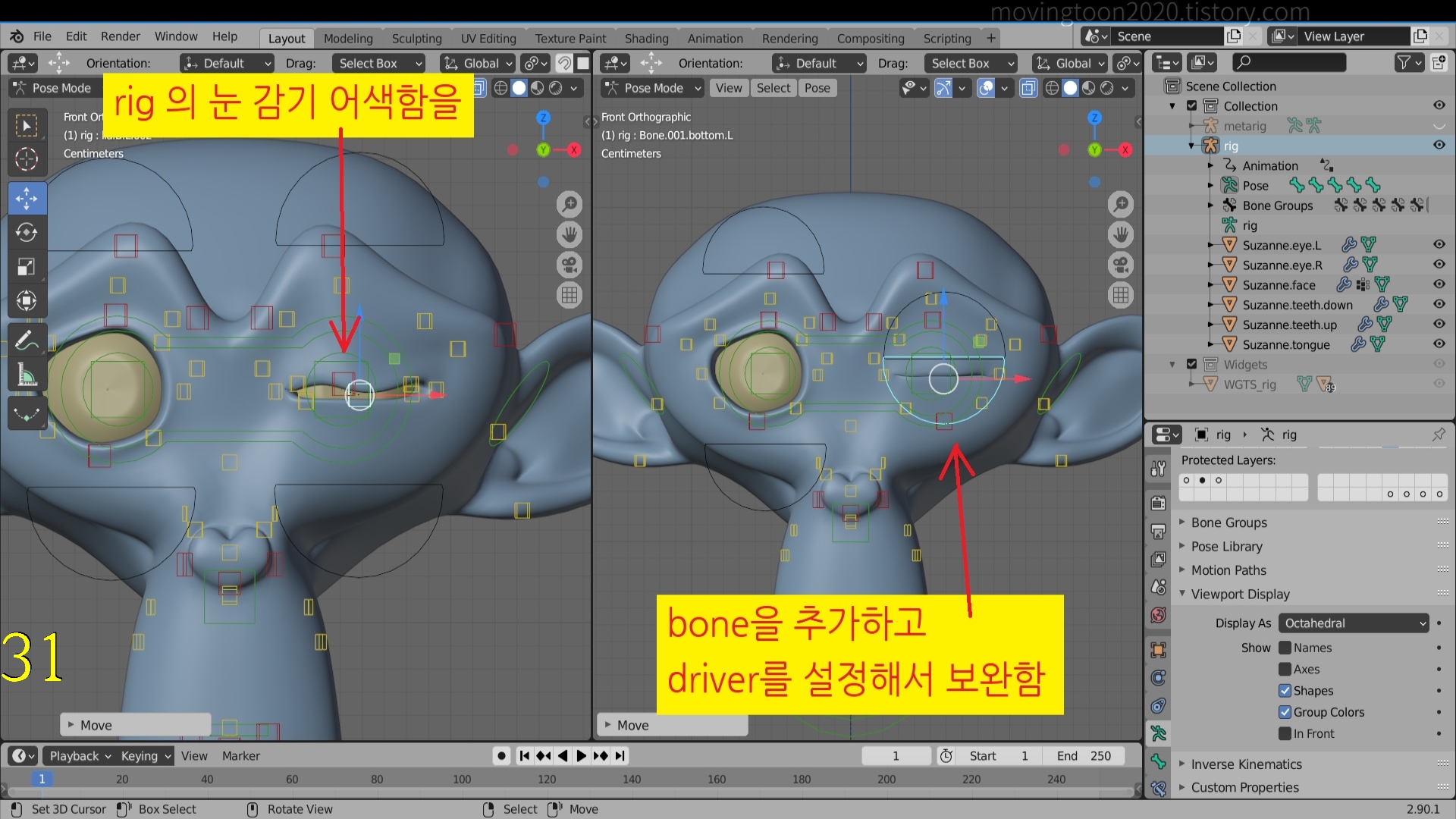1456x819 pixels.
Task: Switch to Shading workspace tab
Action: (646, 38)
